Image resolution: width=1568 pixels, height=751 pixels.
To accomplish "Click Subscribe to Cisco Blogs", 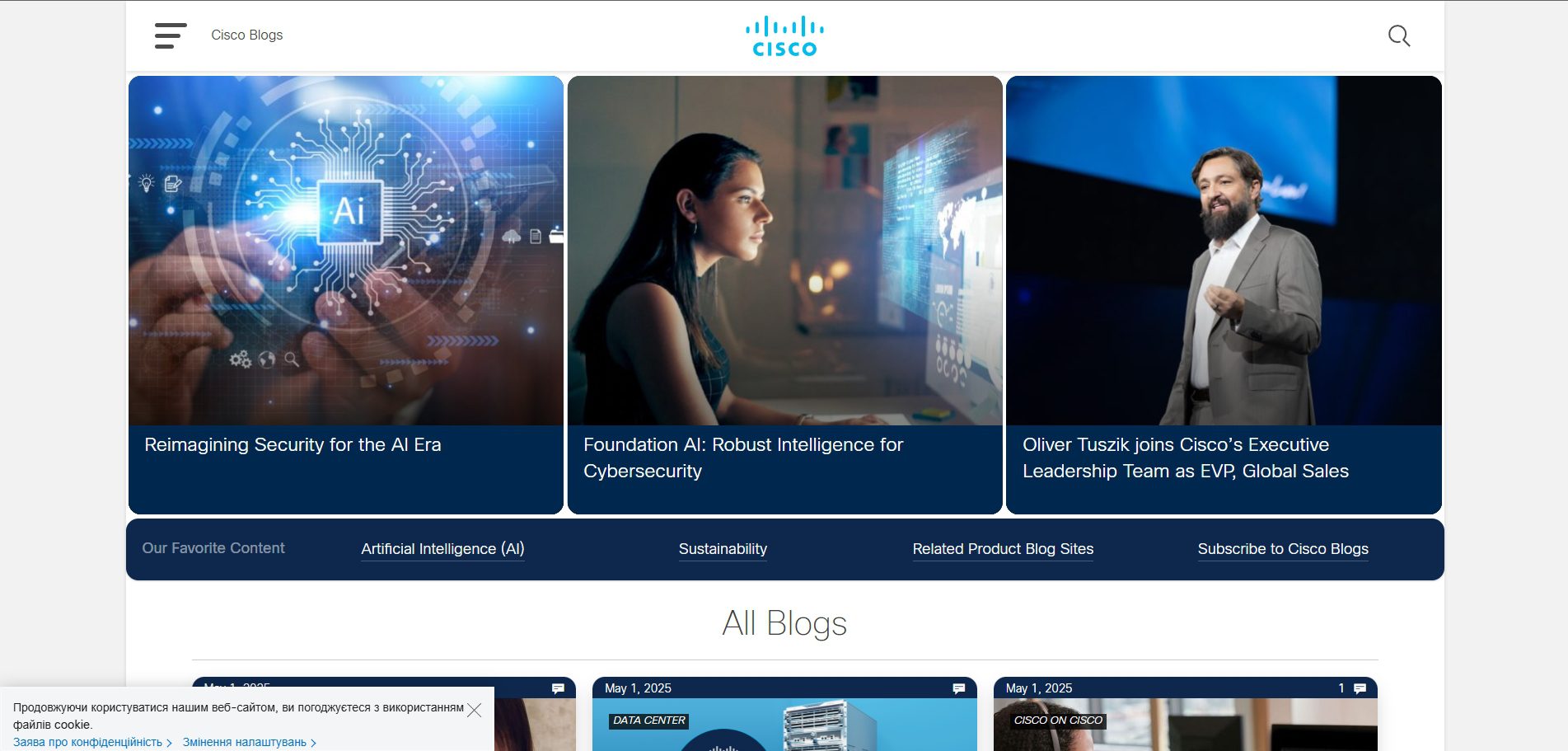I will [1283, 549].
